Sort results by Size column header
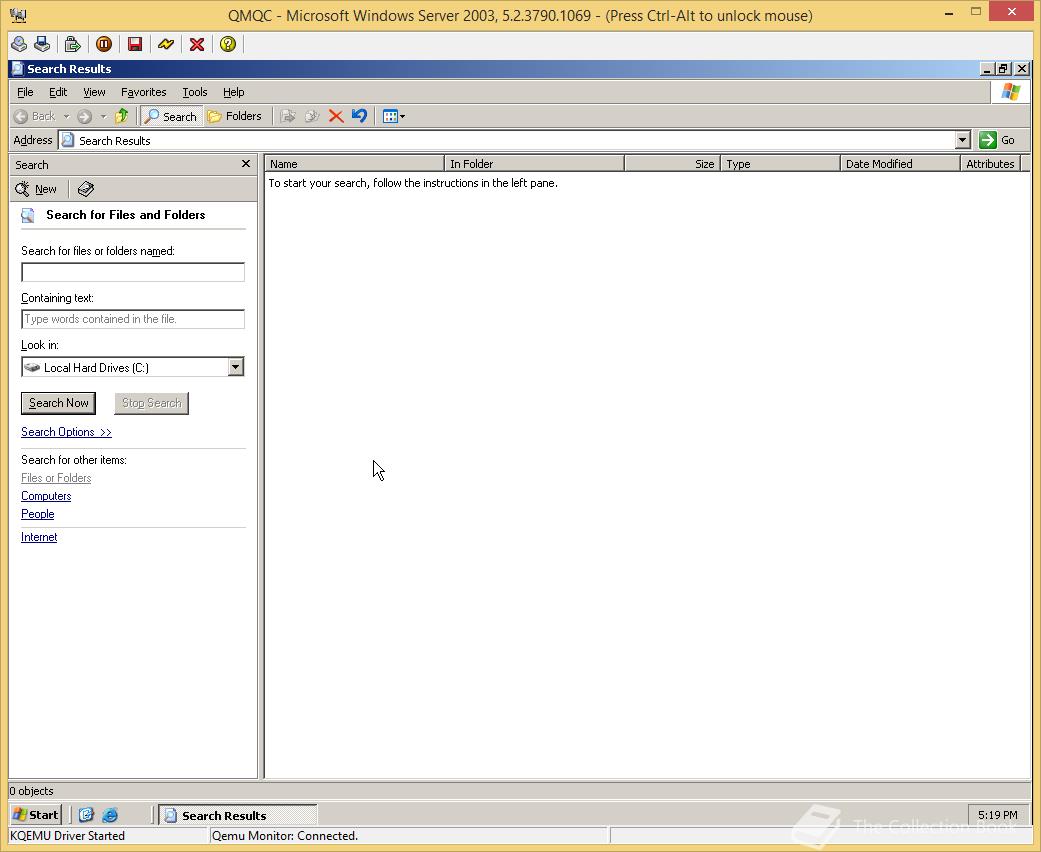This screenshot has width=1041, height=852. click(673, 163)
